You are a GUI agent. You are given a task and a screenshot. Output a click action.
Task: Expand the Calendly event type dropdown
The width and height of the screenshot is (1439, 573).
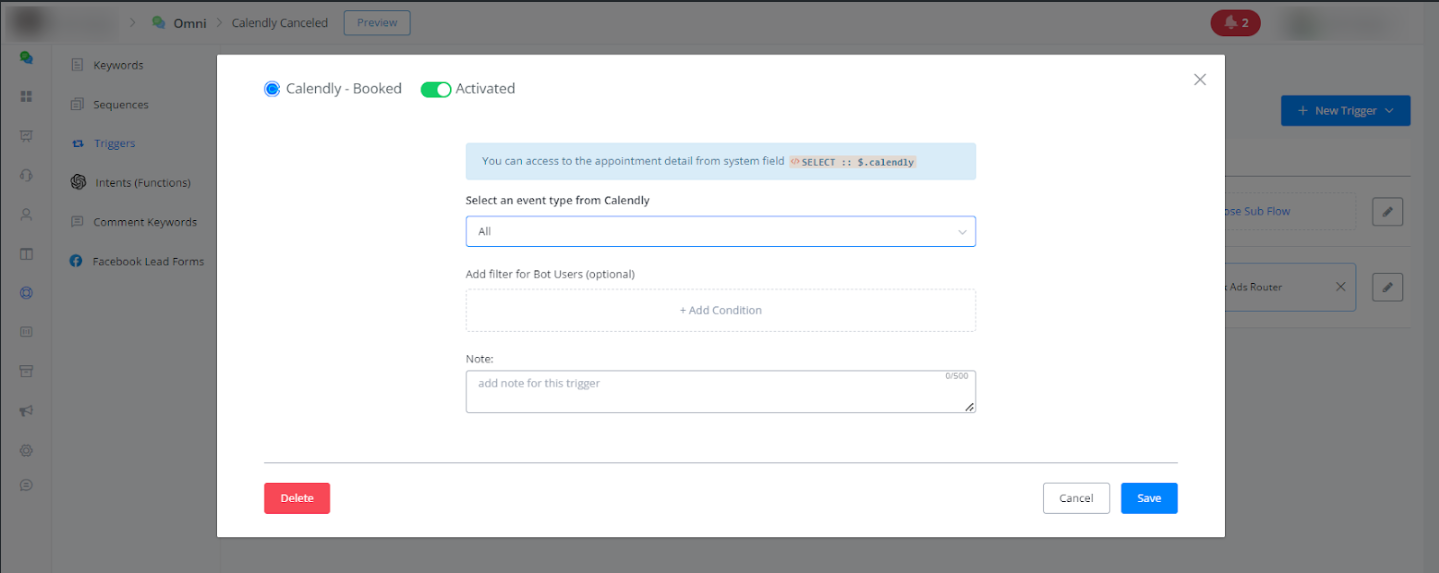click(720, 231)
